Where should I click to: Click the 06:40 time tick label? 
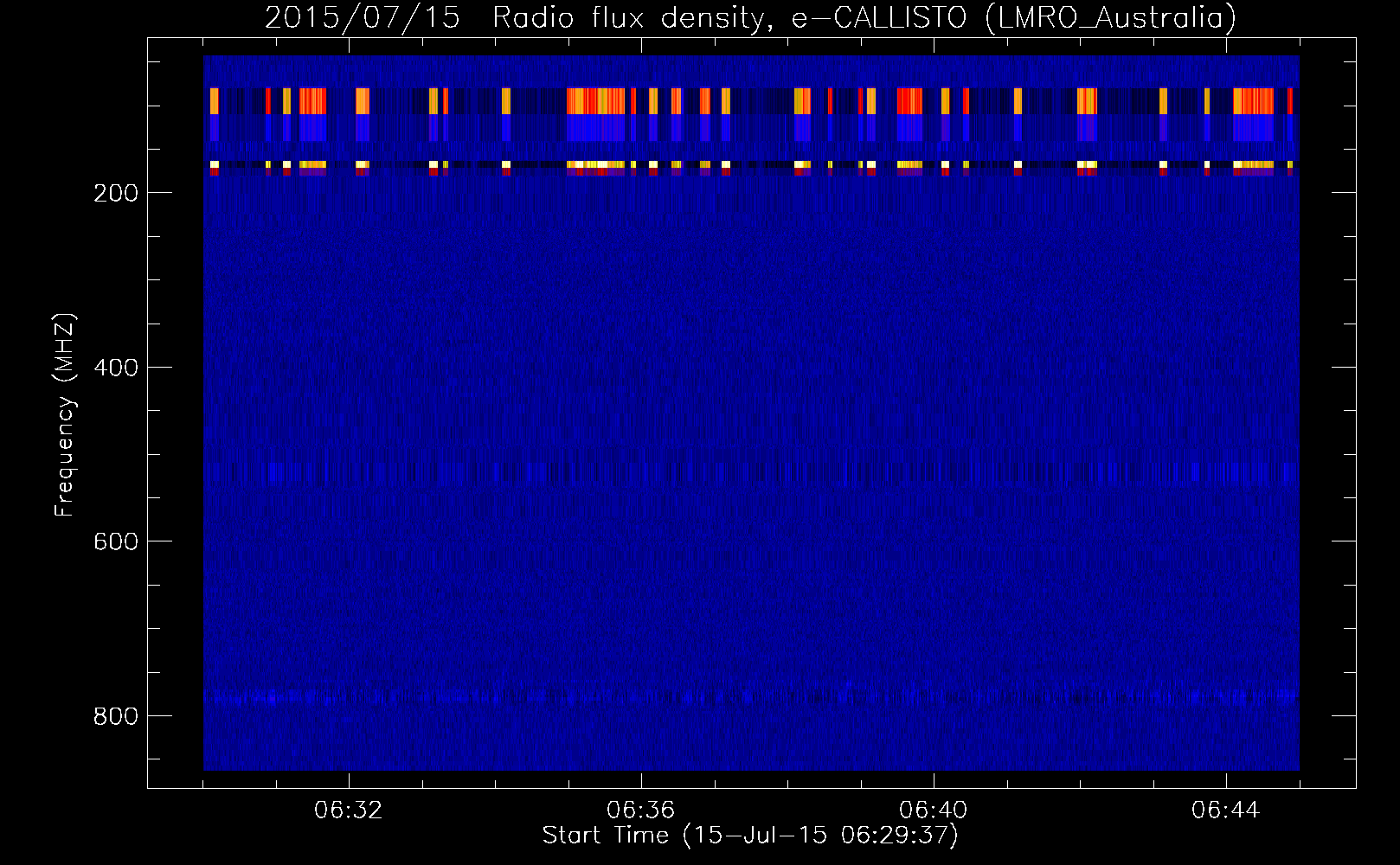(934, 811)
